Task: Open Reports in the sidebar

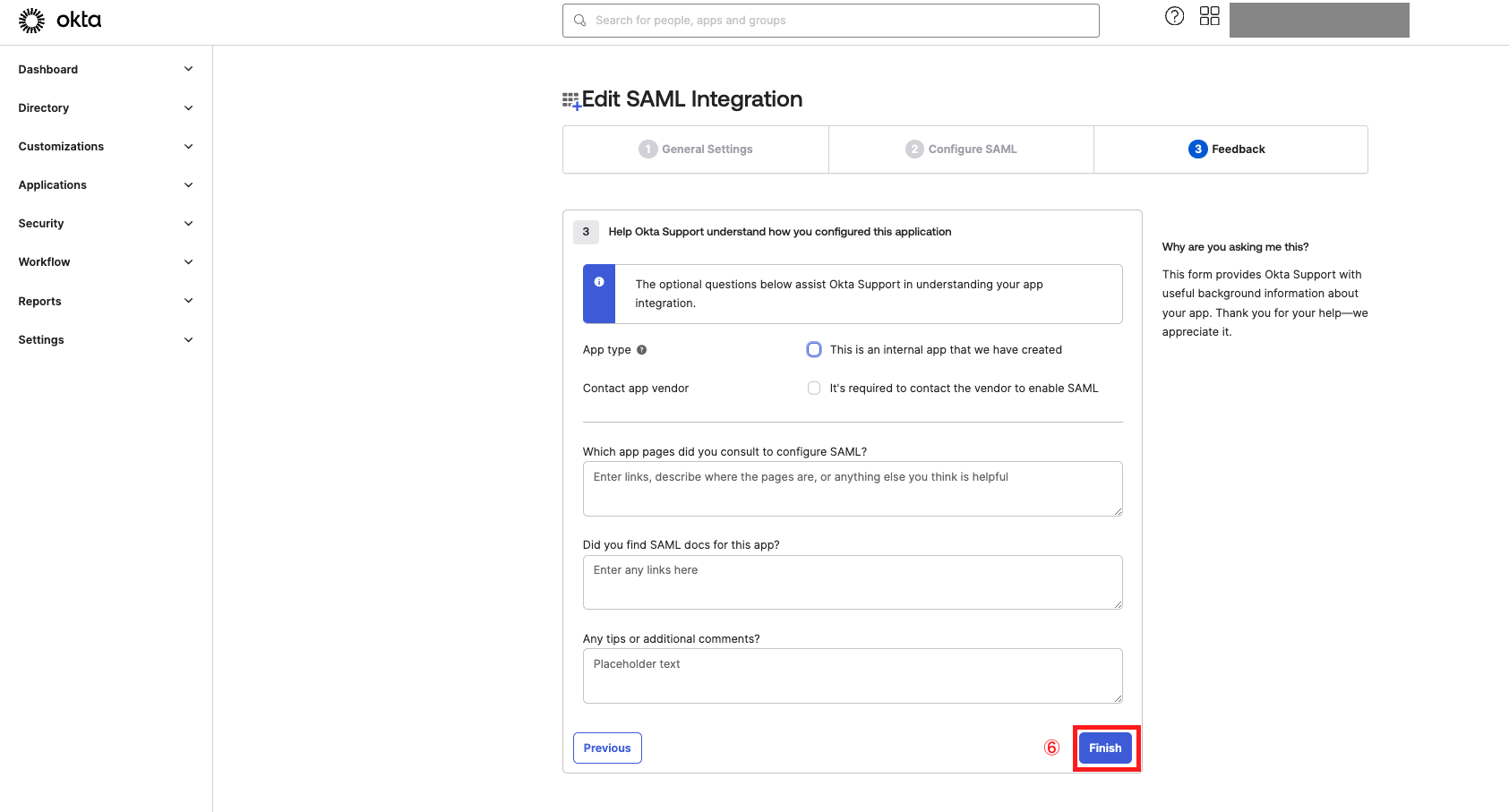Action: [40, 302]
